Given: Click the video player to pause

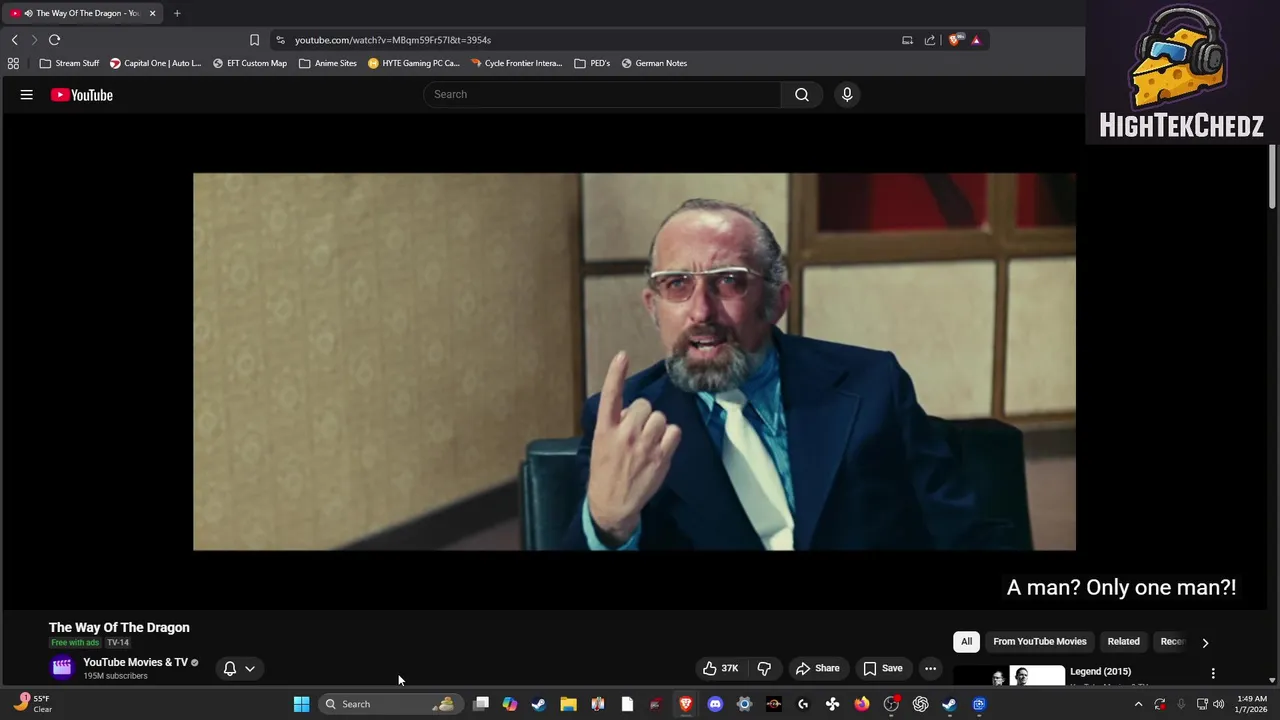Looking at the screenshot, I should click(x=634, y=361).
